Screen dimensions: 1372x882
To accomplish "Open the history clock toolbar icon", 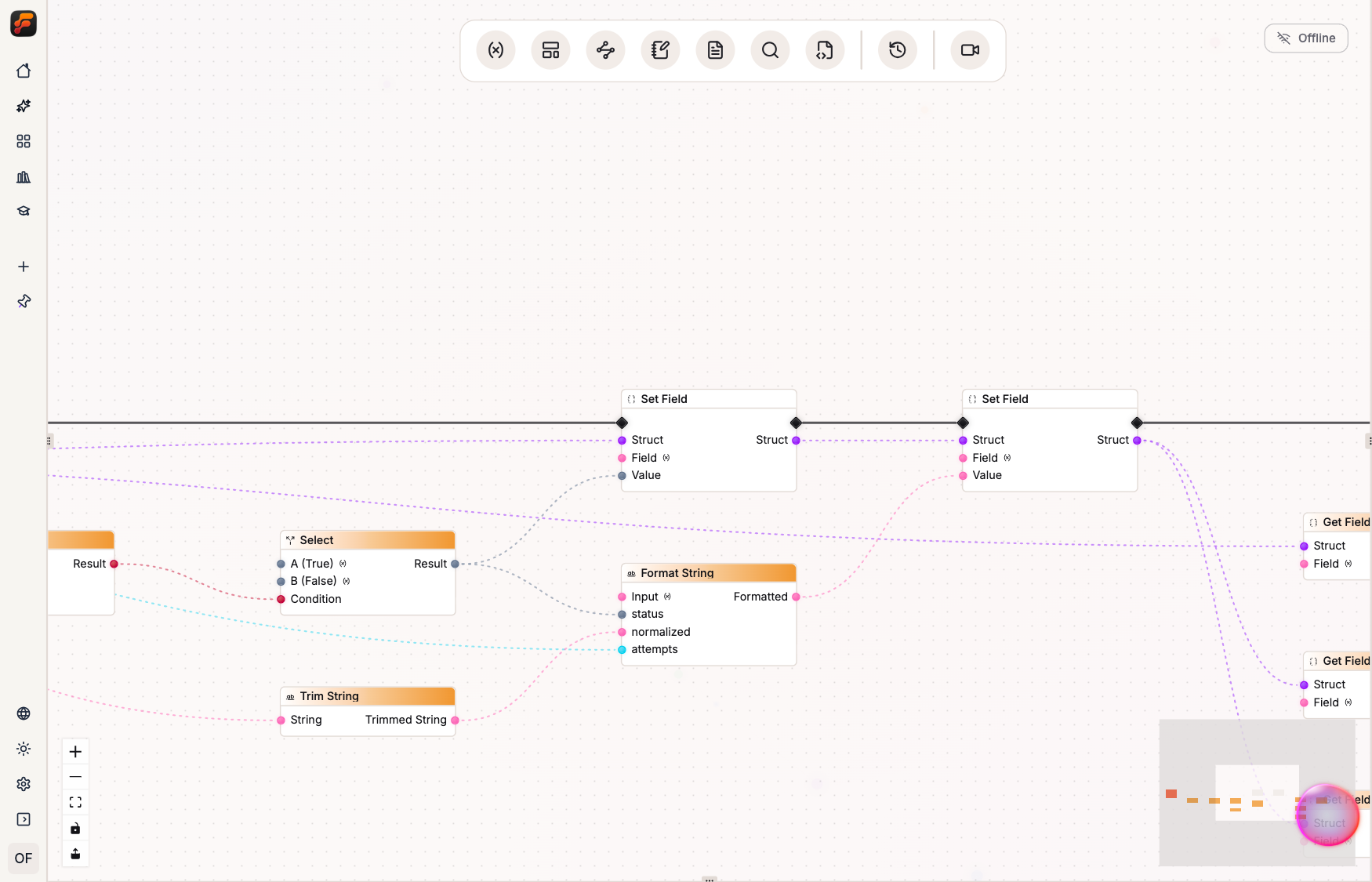I will [x=898, y=50].
